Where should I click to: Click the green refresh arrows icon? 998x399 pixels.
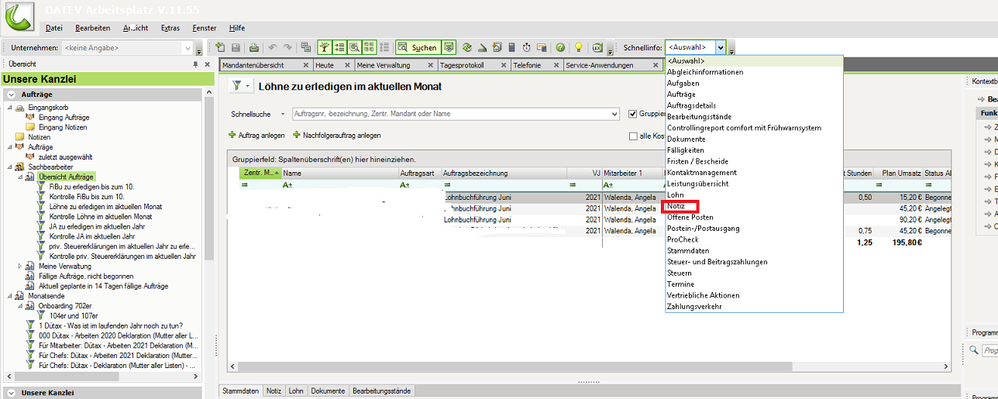click(467, 48)
